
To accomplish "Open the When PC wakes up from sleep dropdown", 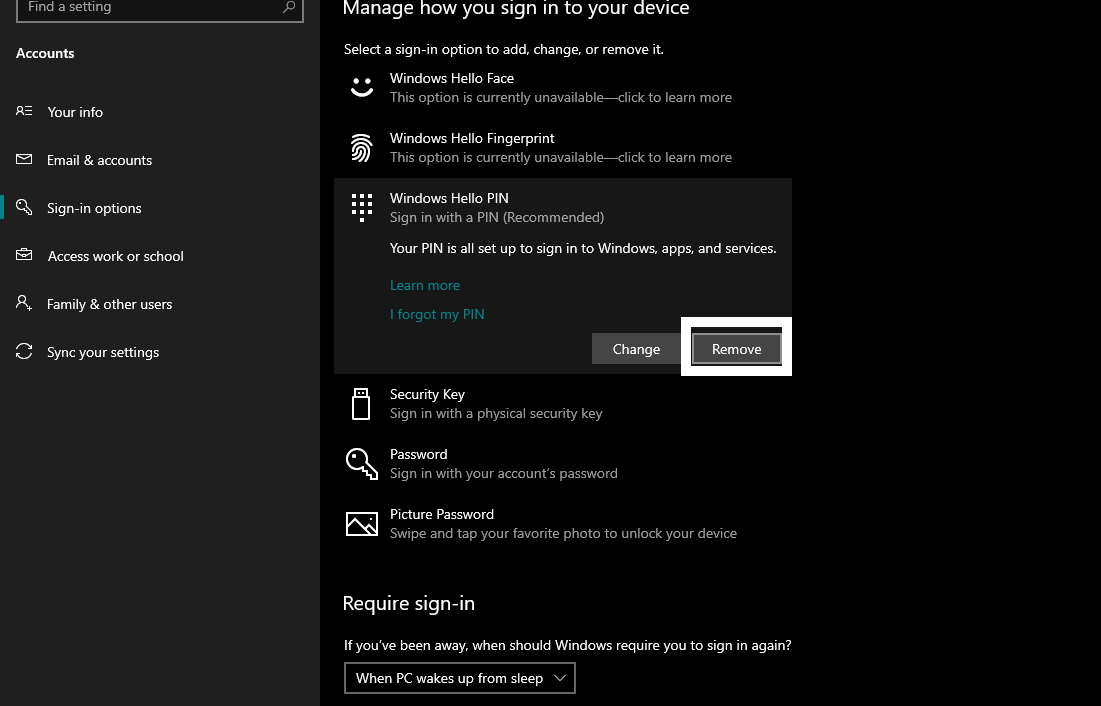I will coord(460,678).
